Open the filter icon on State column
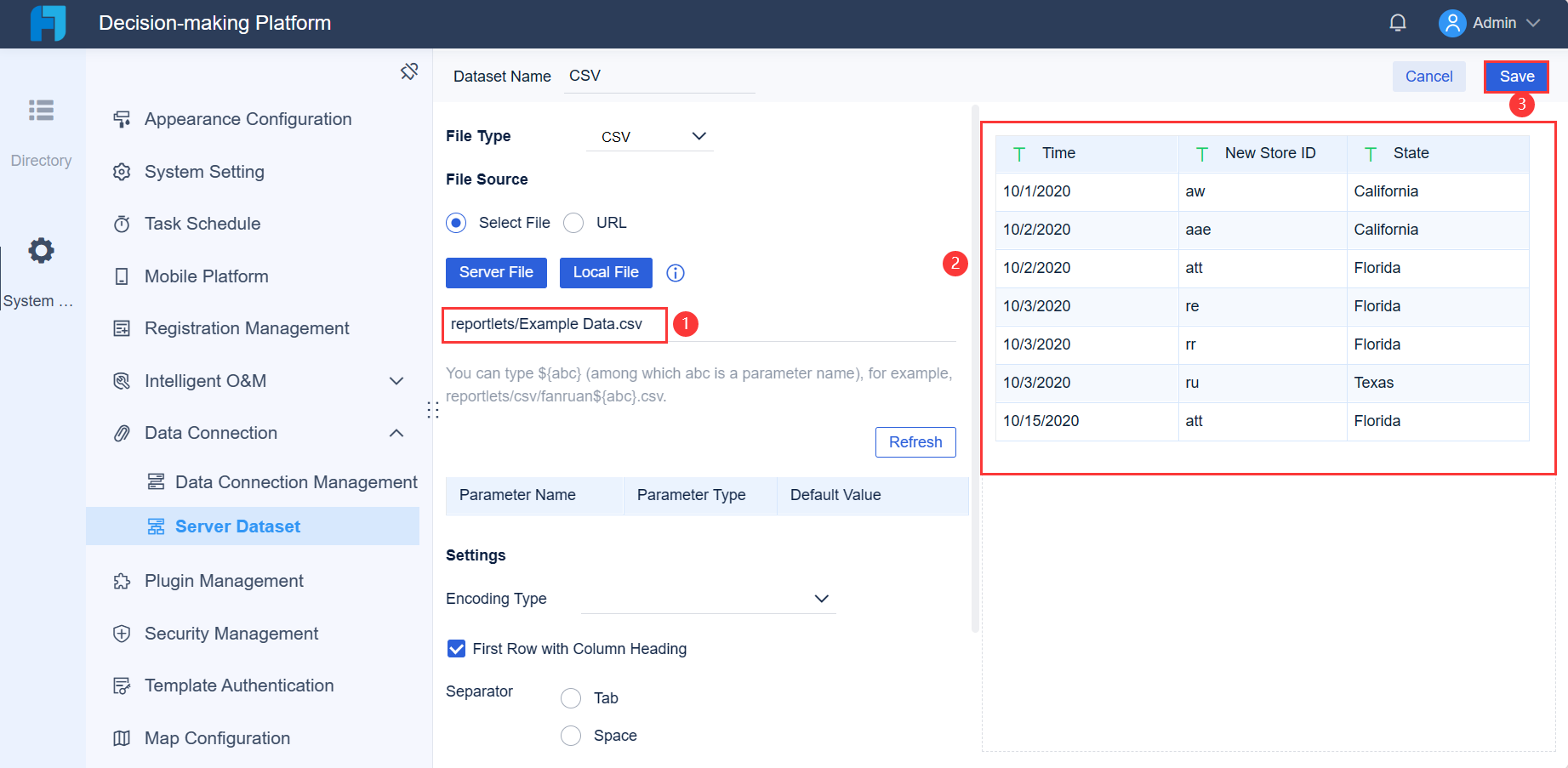 (1371, 154)
